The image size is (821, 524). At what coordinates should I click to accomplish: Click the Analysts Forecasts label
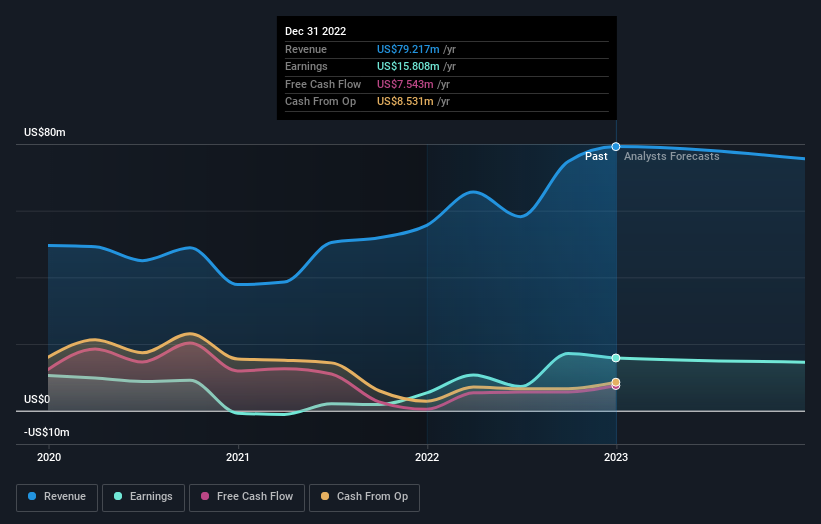[671, 157]
